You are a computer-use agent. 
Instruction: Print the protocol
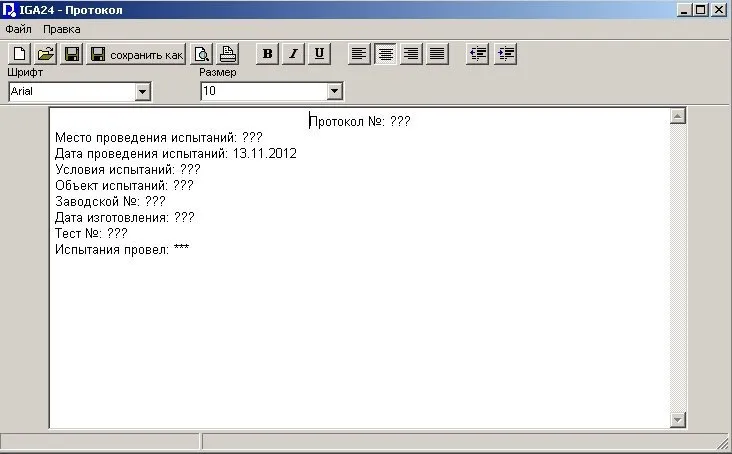[228, 54]
